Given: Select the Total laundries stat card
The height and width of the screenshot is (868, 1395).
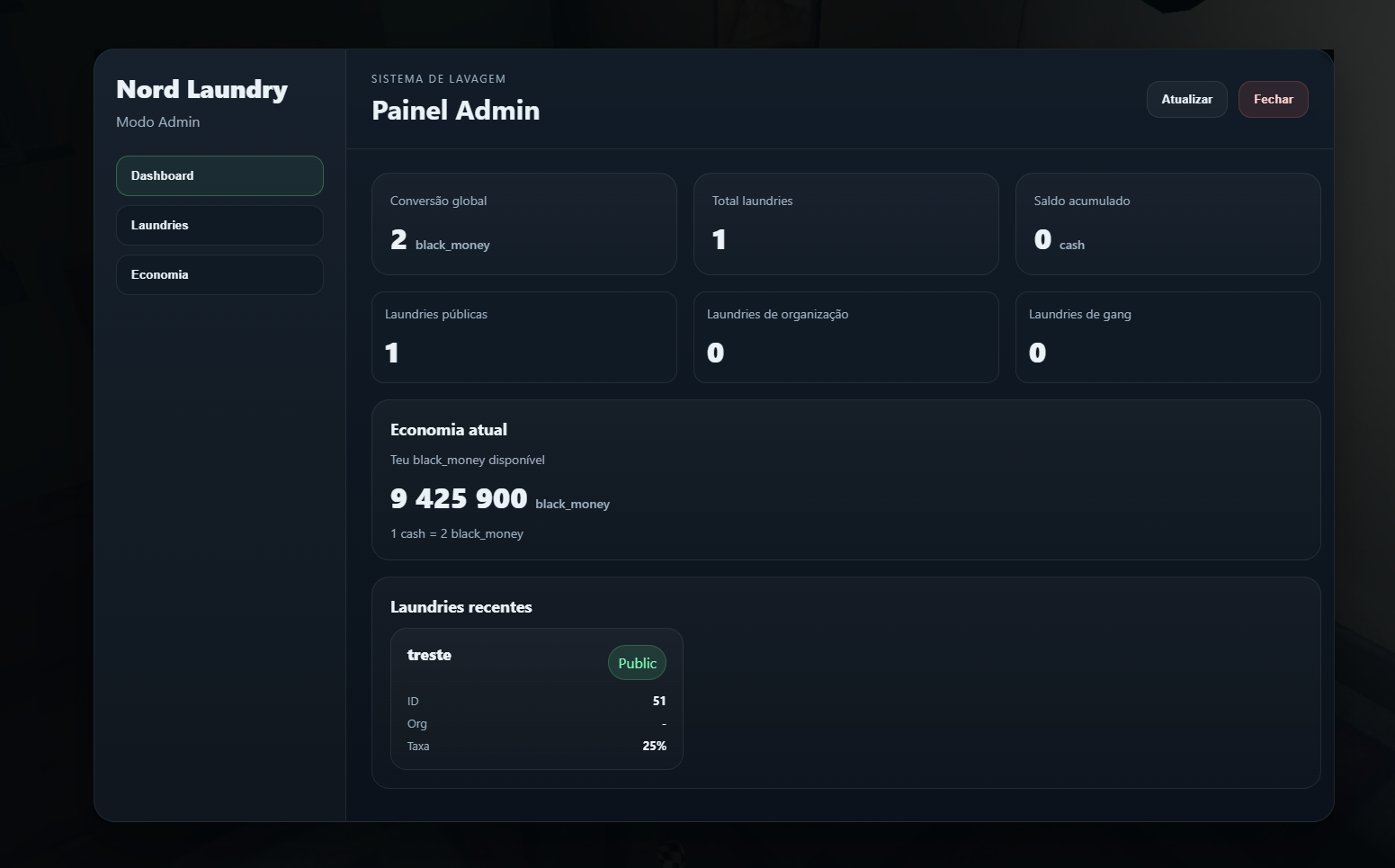Looking at the screenshot, I should pyautogui.click(x=845, y=224).
